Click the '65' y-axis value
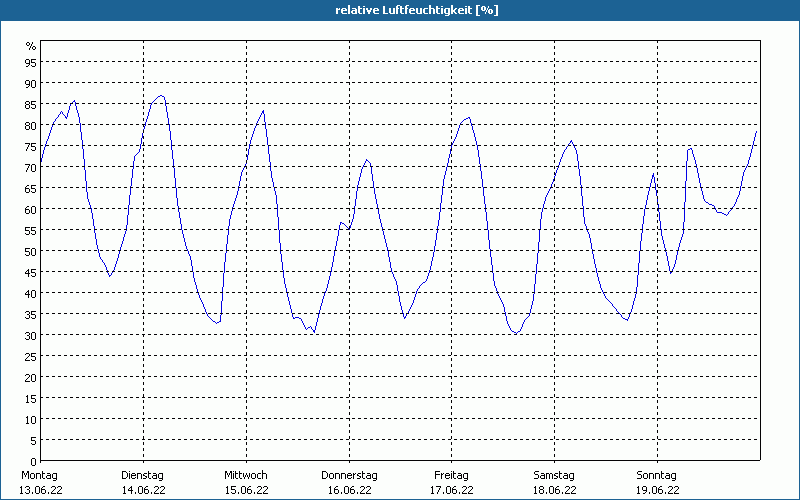Screen dimensions: 800x500 [x=31, y=189]
